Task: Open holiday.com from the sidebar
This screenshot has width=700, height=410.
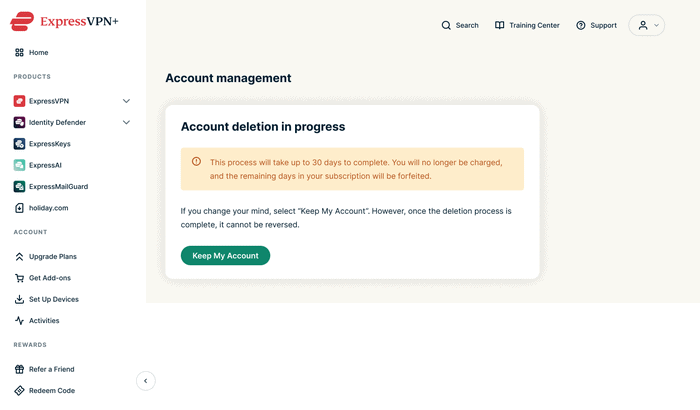Action: pos(49,208)
